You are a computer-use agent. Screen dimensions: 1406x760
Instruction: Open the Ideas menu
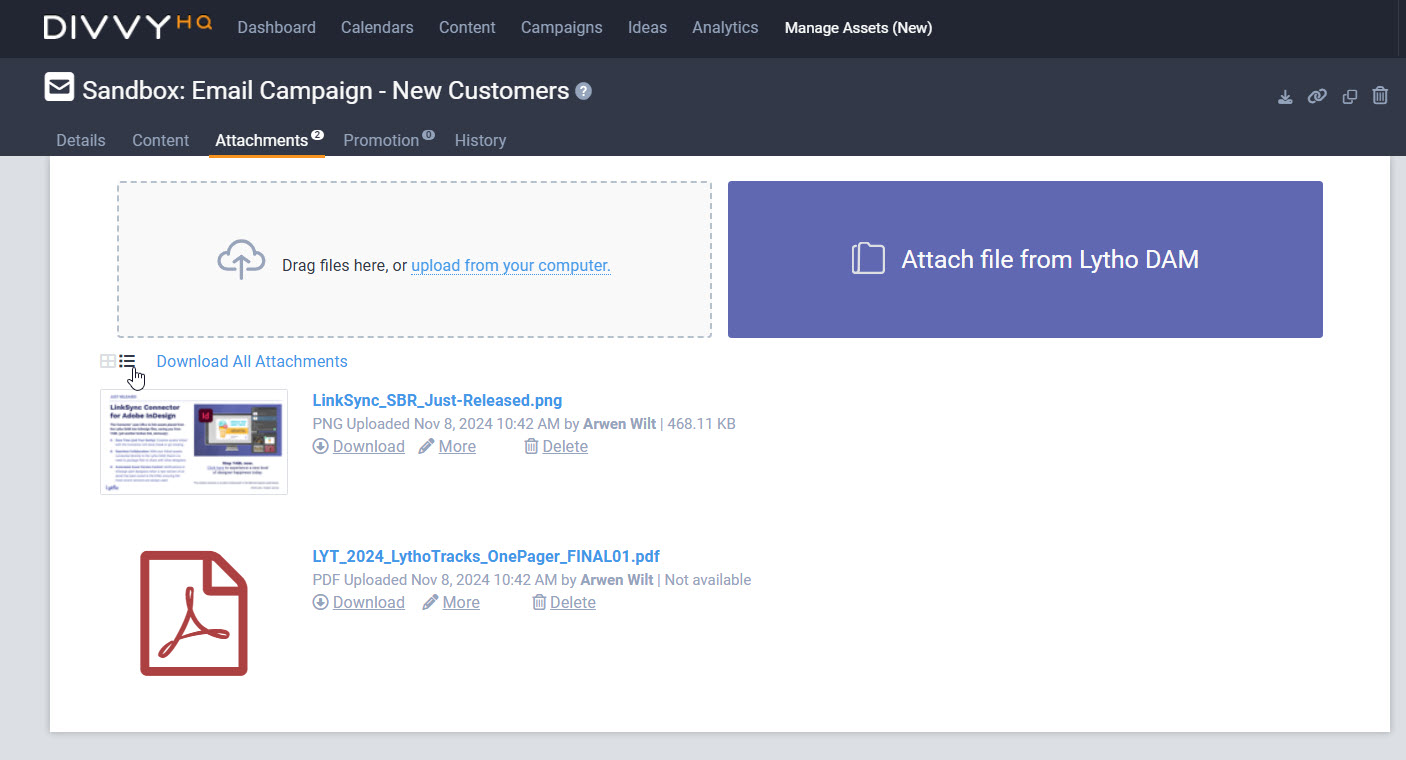tap(647, 28)
